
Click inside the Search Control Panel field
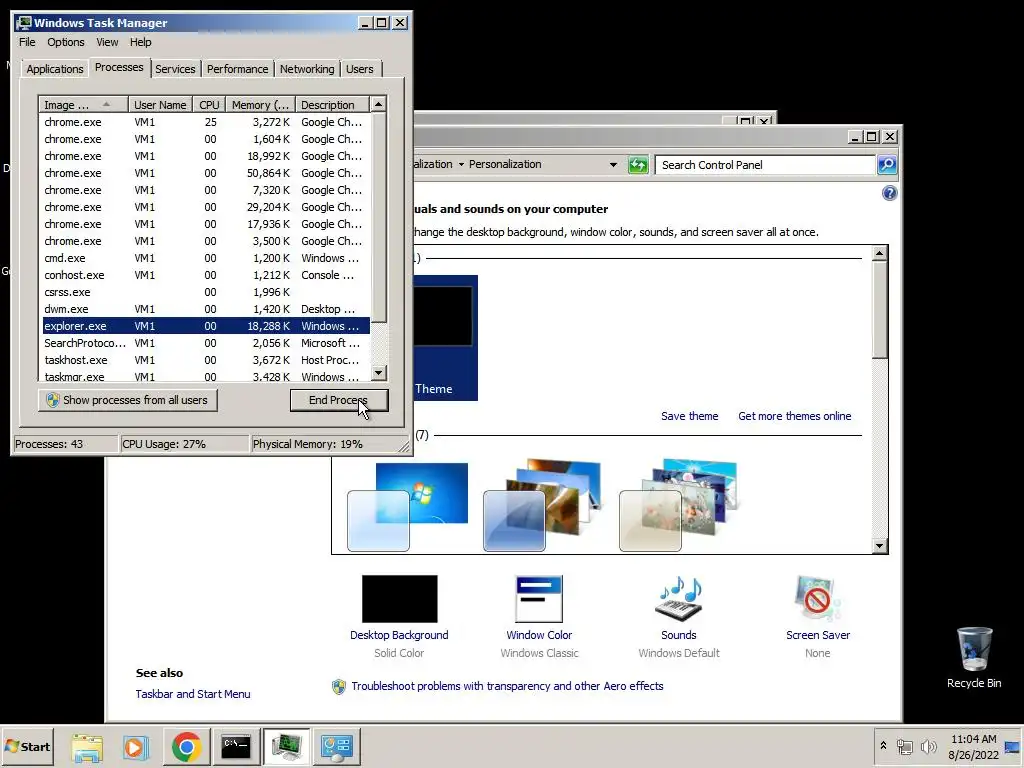765,165
